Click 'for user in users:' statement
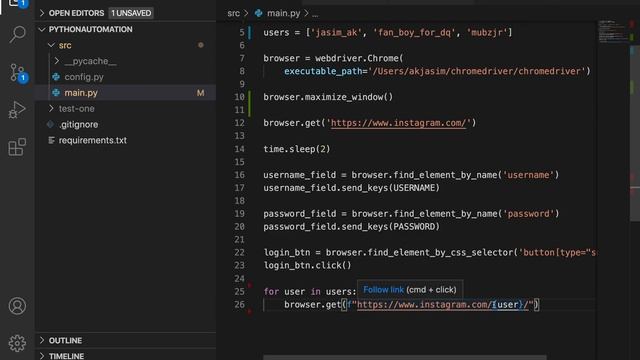The width and height of the screenshot is (640, 360). (x=310, y=291)
